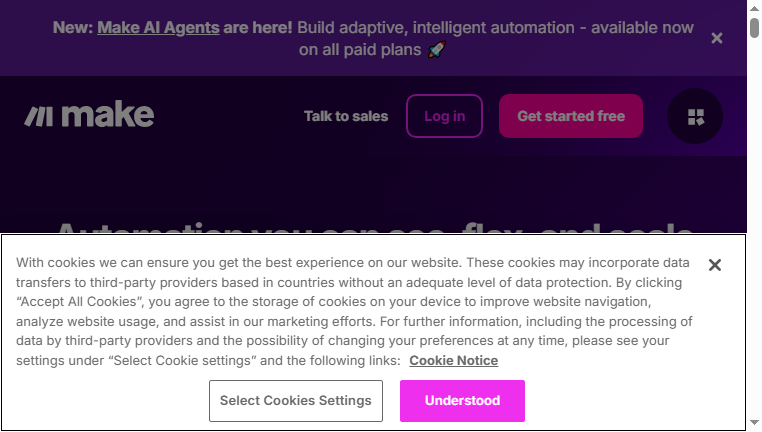Accept cookies with Understood button

(x=462, y=401)
